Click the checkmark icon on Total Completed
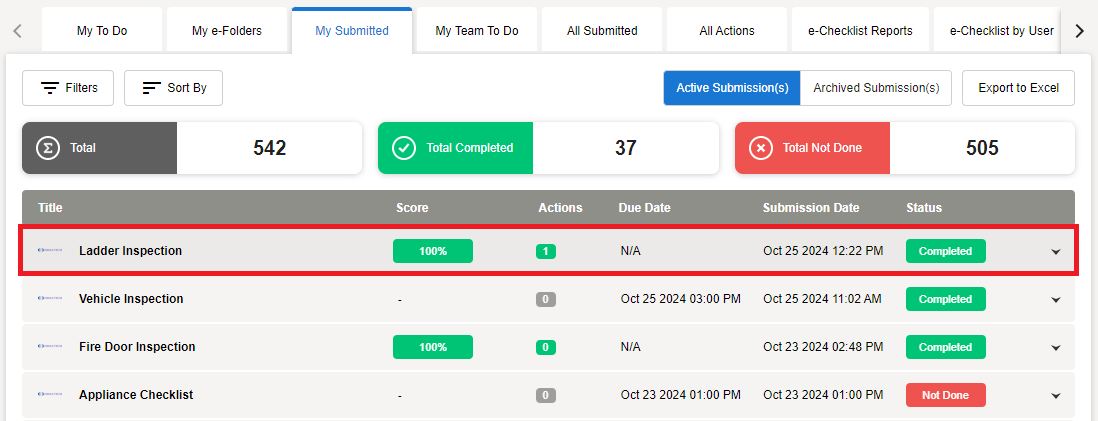 [404, 148]
